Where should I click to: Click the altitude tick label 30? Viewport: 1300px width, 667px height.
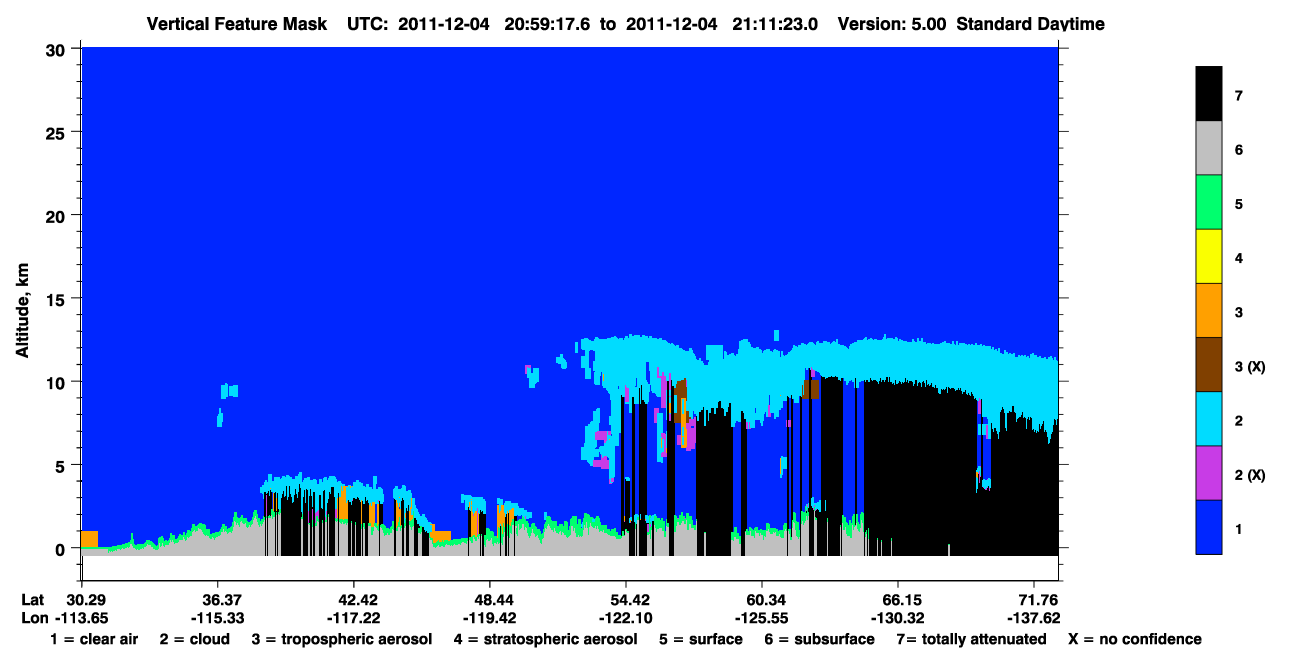coord(58,49)
